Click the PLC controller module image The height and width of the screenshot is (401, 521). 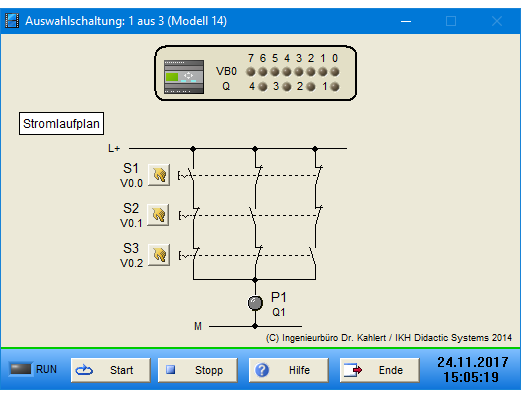tap(184, 77)
